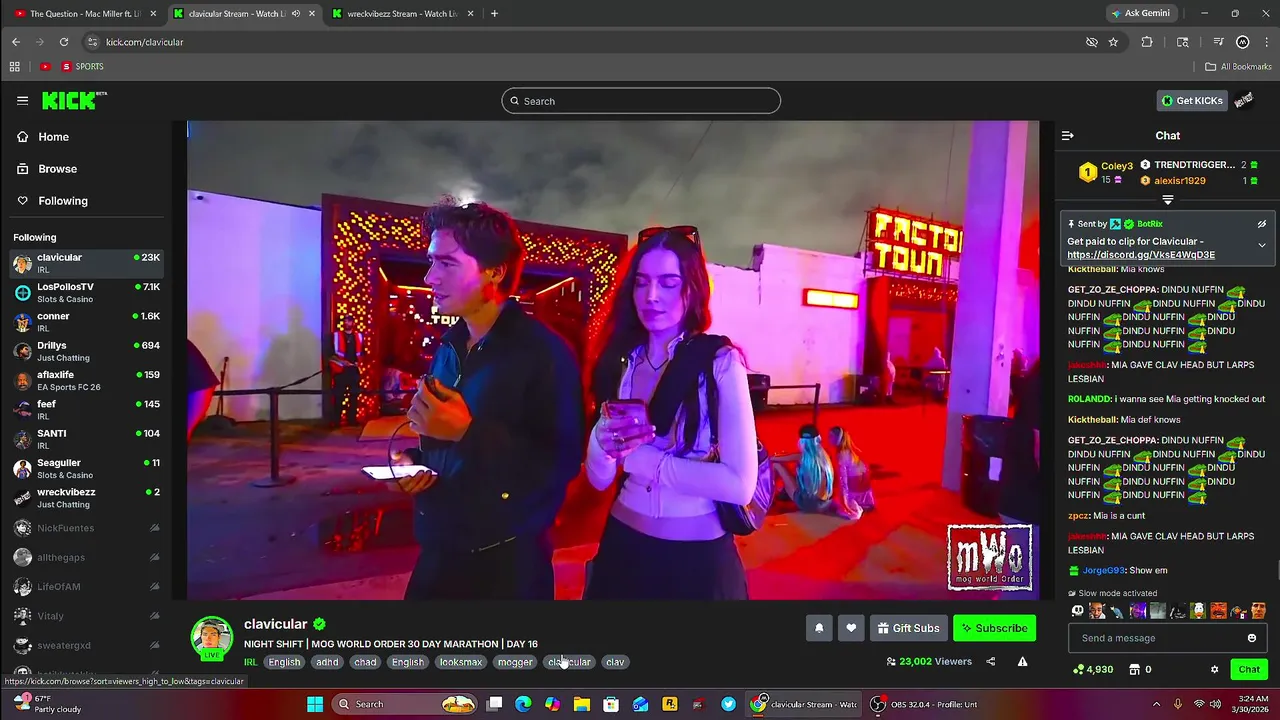Click JorgeG93 username in chat
The image size is (1280, 720).
point(1103,571)
